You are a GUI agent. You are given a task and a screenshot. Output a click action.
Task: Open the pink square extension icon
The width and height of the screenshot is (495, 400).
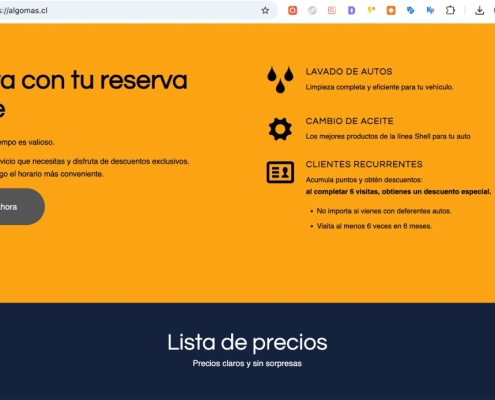click(x=332, y=11)
